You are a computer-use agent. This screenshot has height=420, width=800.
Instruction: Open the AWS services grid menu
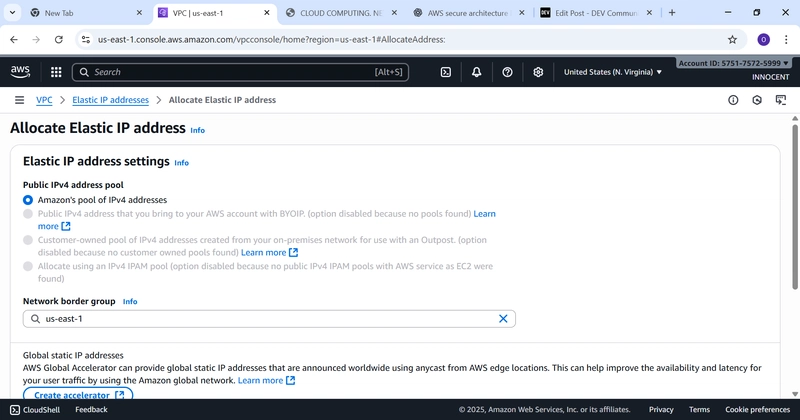(x=56, y=72)
